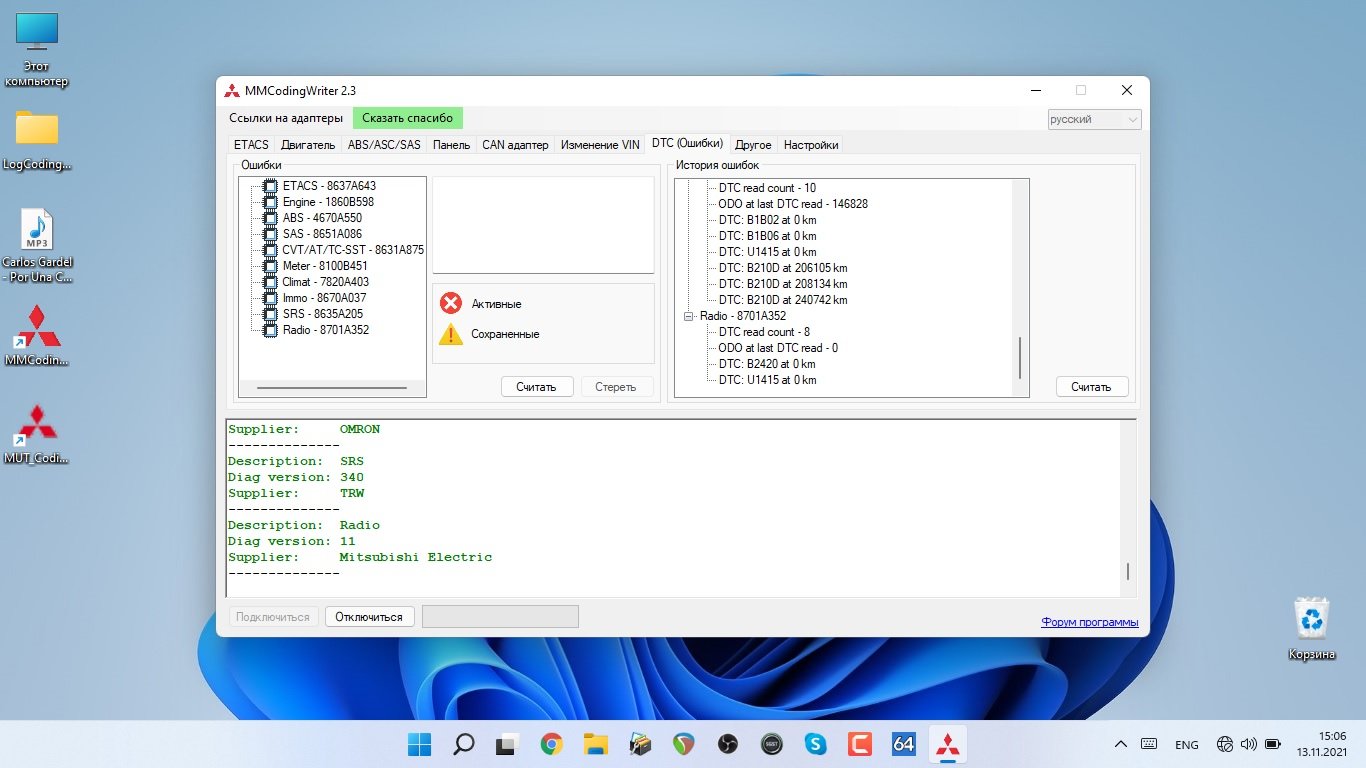1366x768 pixels.
Task: Switch to the Двигатель tab
Action: point(308,145)
